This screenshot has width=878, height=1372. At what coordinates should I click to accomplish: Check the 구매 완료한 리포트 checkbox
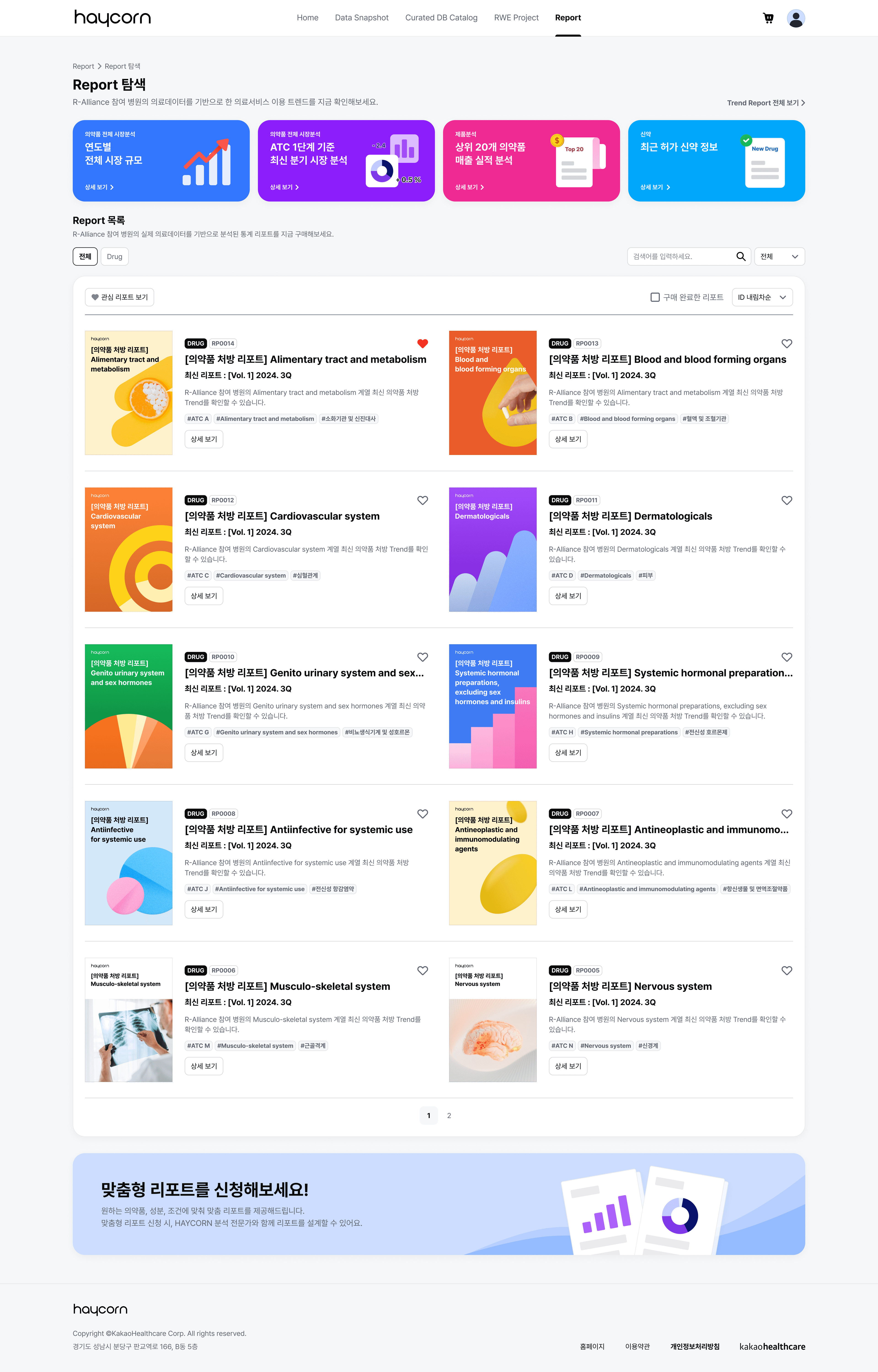[x=655, y=297]
